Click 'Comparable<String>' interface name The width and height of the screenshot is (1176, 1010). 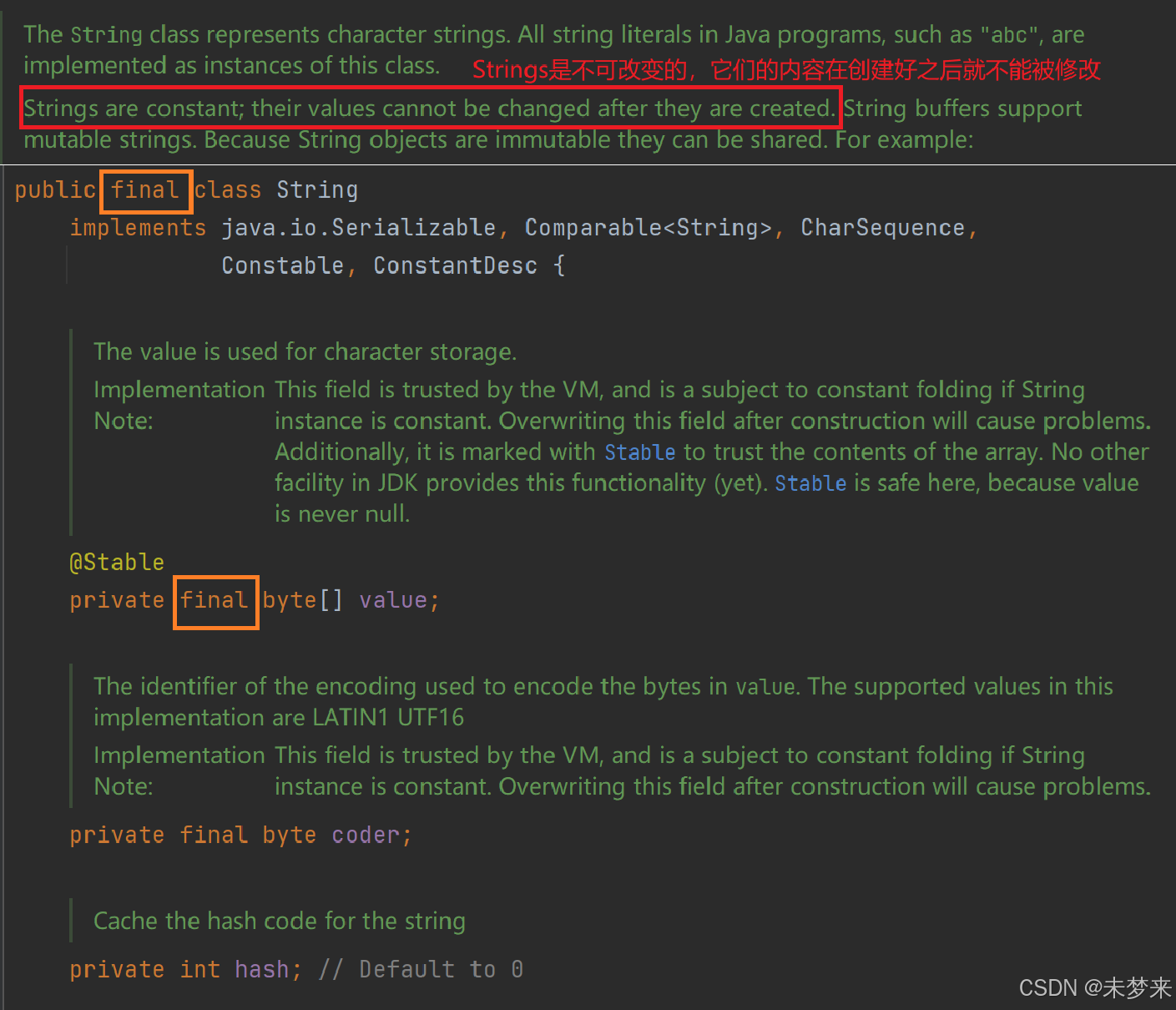point(649,228)
